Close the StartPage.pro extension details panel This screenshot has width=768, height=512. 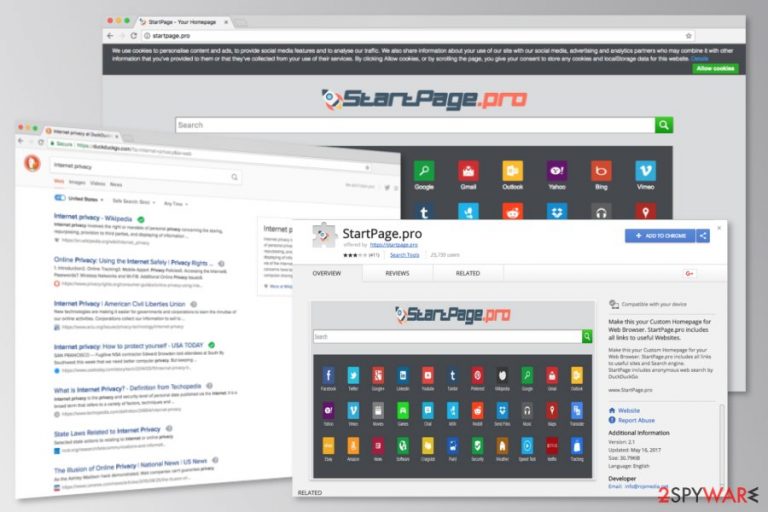719,228
